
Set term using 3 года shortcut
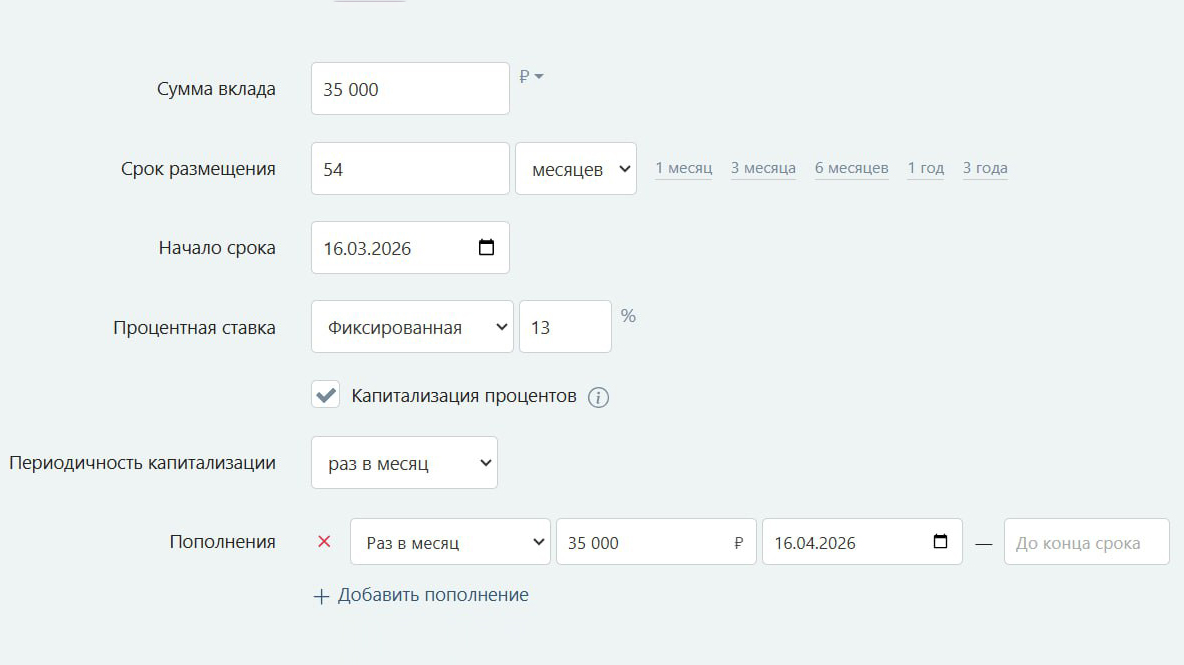pos(985,168)
